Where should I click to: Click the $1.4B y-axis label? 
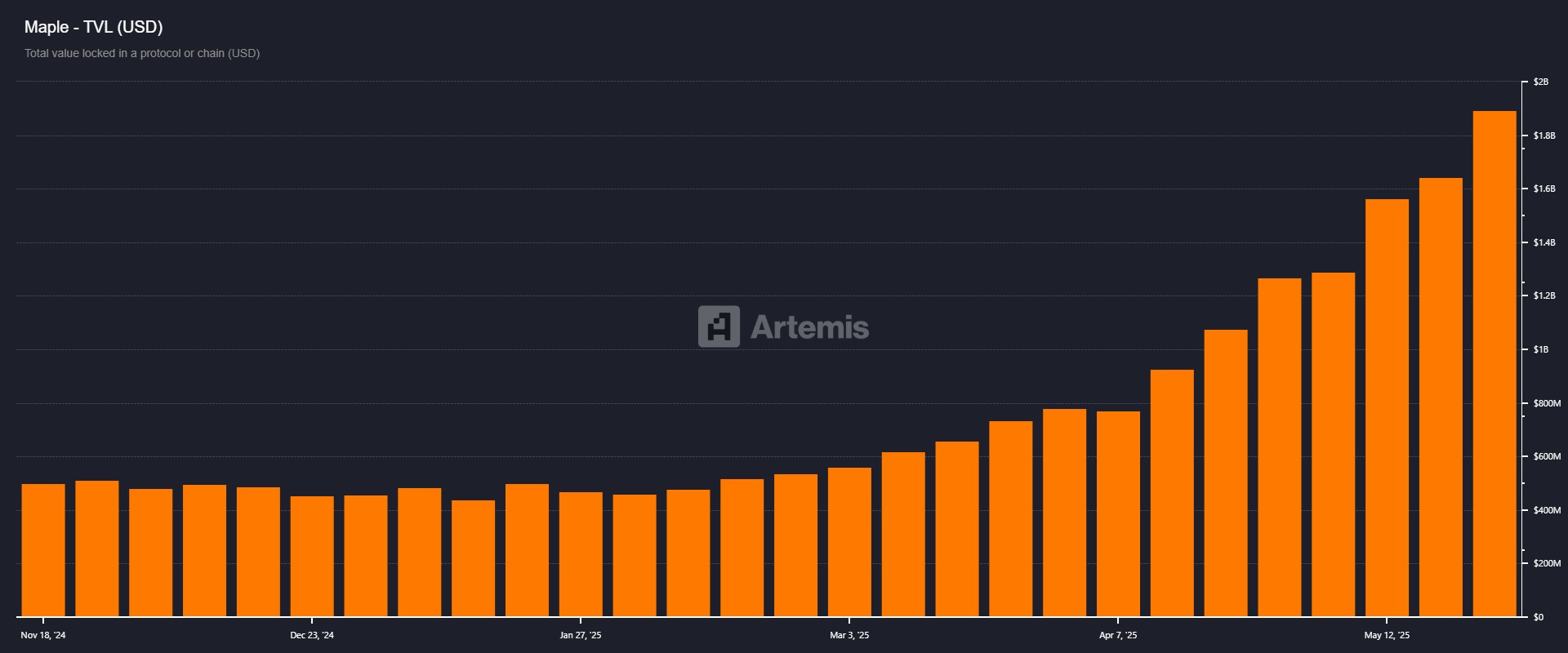pyautogui.click(x=1543, y=242)
